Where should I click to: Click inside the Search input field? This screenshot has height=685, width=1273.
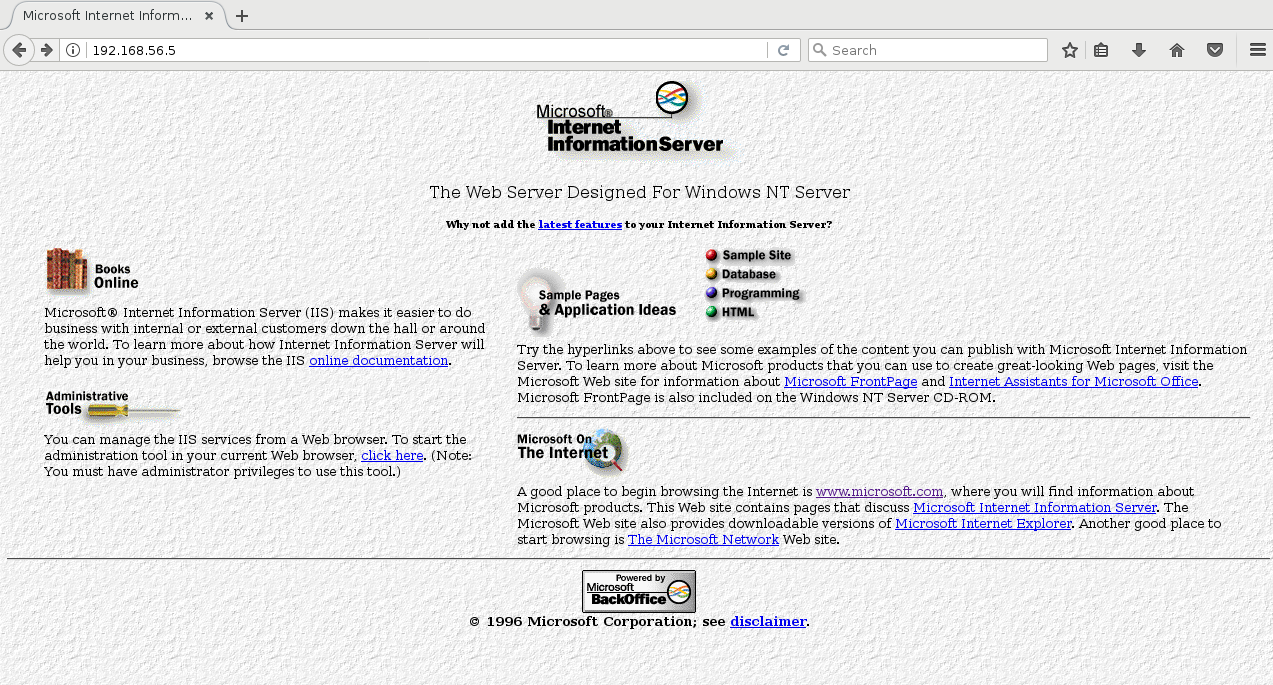(927, 49)
